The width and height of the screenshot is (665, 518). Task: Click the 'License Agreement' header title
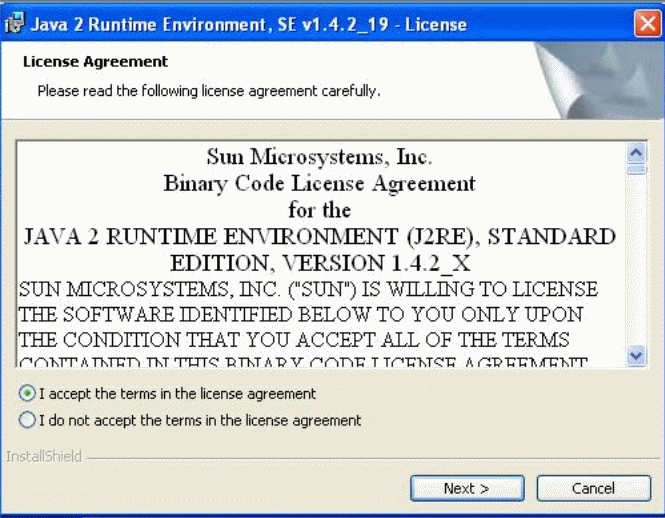point(95,62)
